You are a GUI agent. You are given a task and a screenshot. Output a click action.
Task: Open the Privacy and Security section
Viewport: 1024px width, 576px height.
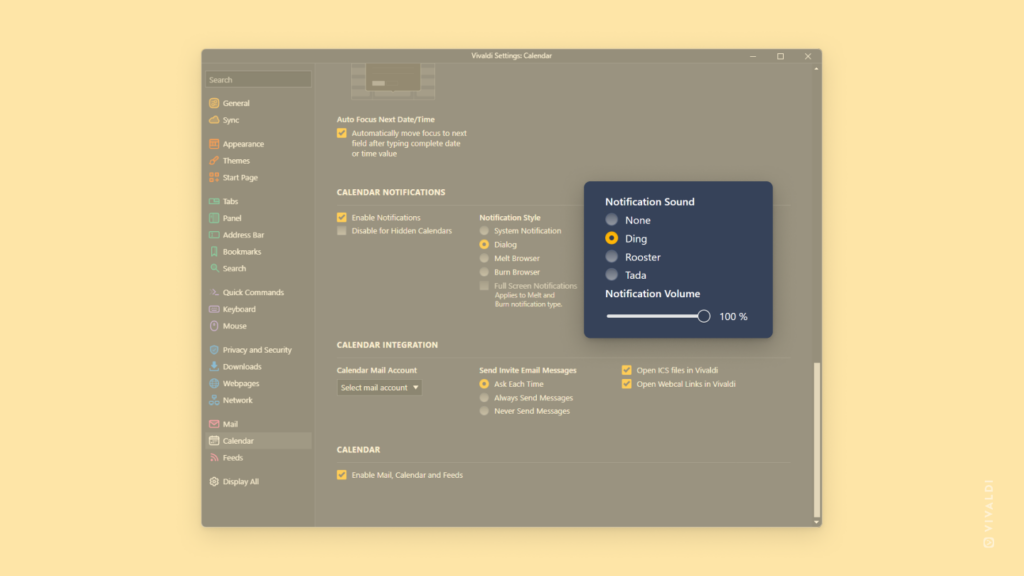tap(259, 350)
